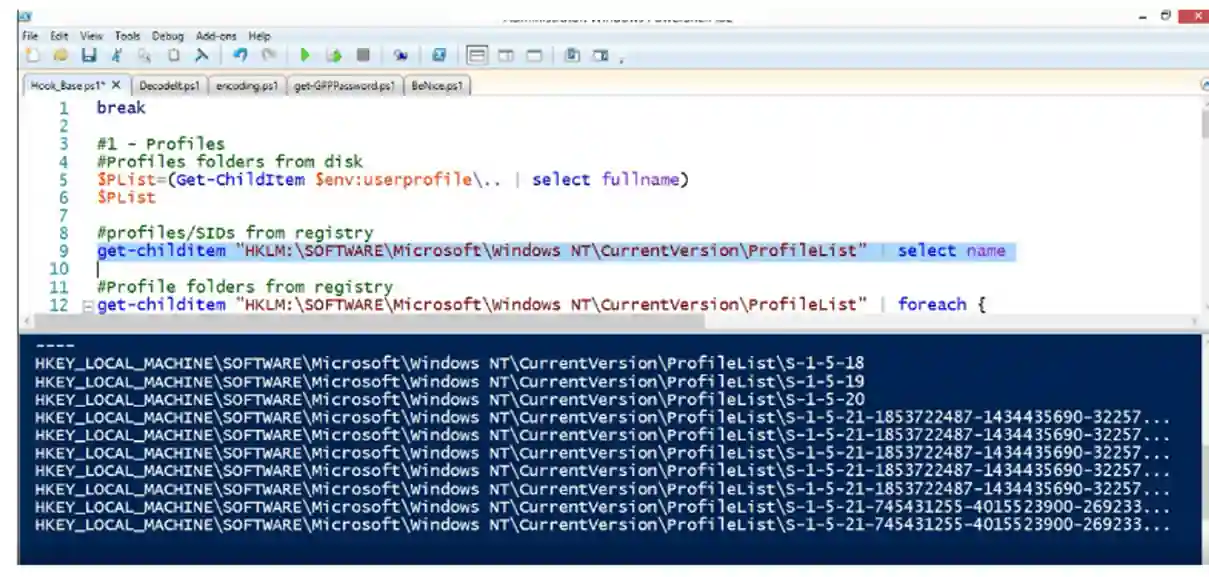Toggle Show Script Pane Maximized layout
This screenshot has height=577, width=1209.
[x=534, y=56]
